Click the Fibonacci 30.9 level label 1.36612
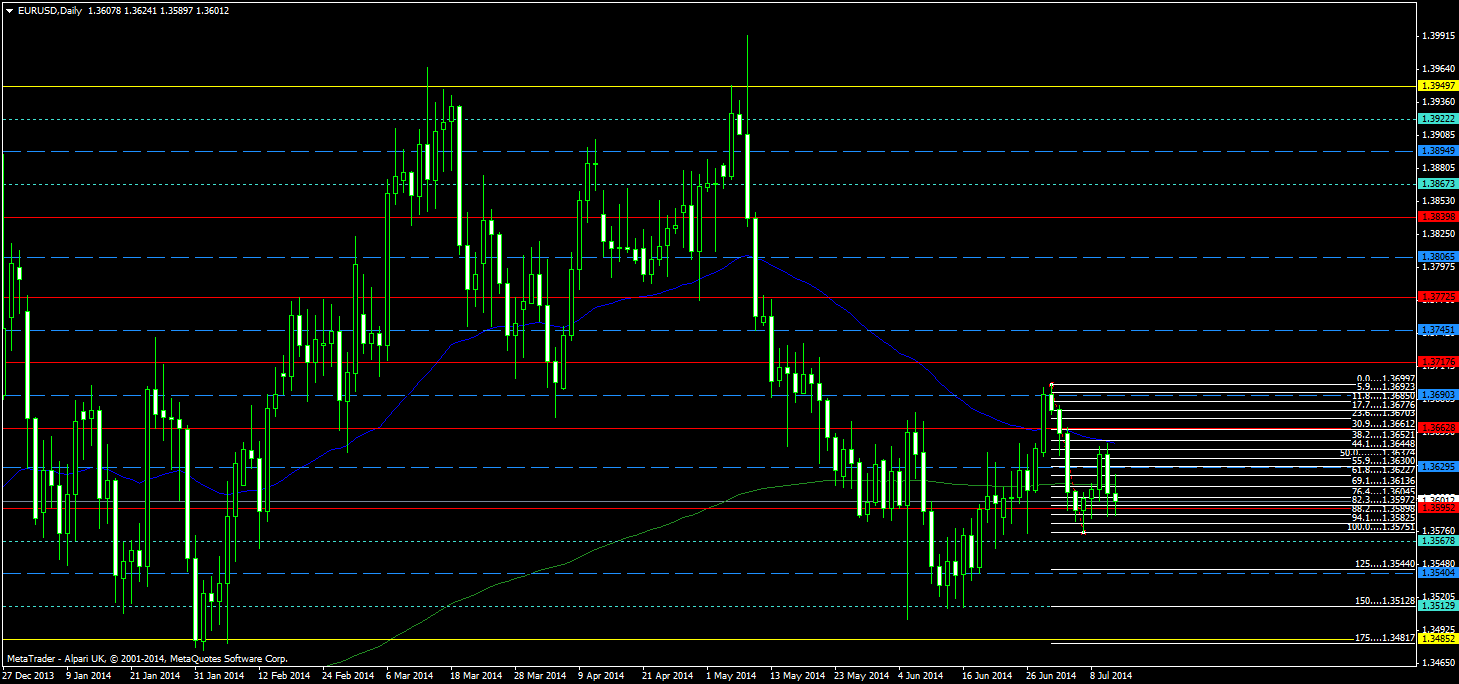Screen dimensions: 1459x684 (1383, 423)
